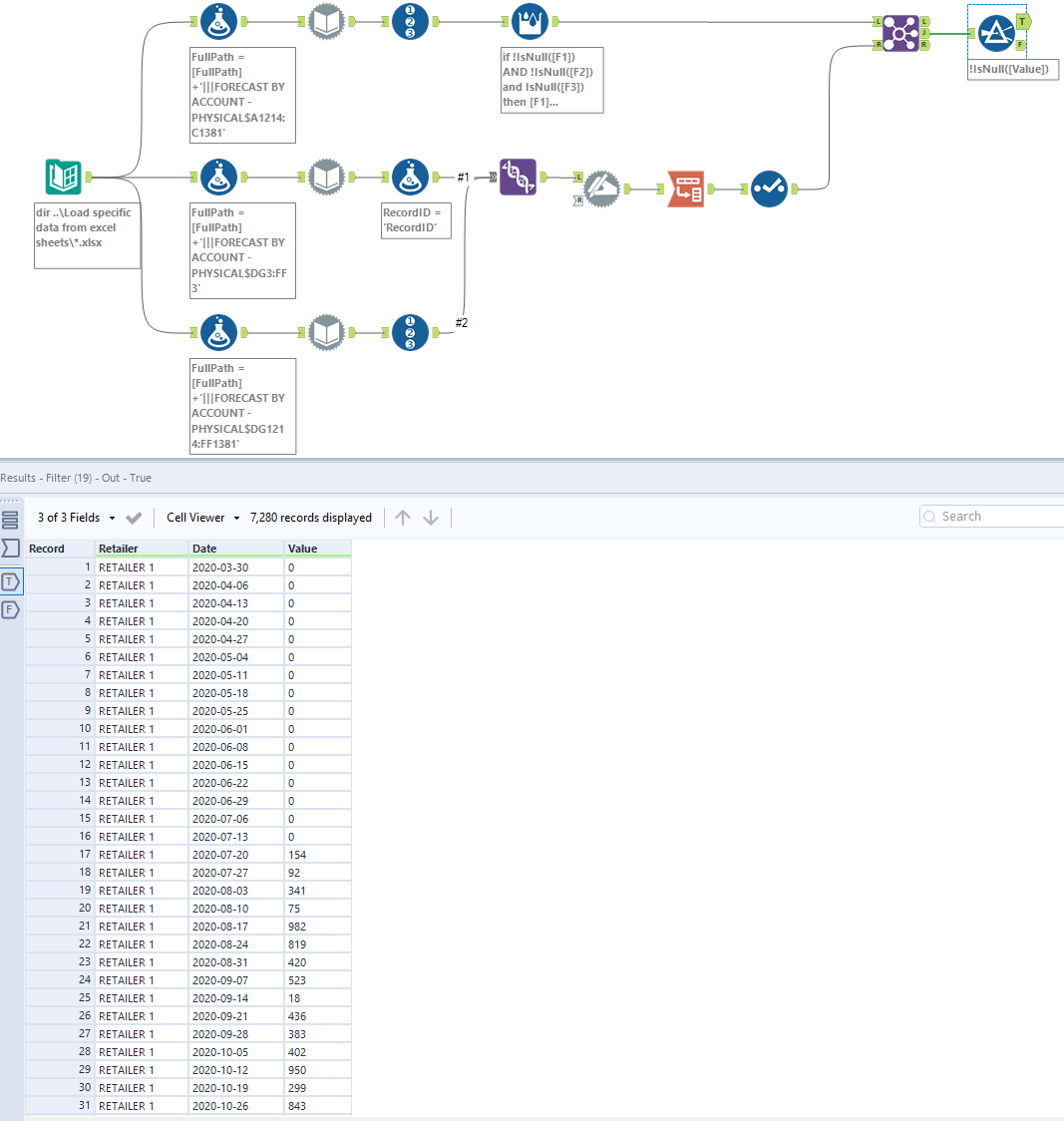
Task: Select the Directory input tool
Action: tap(62, 177)
